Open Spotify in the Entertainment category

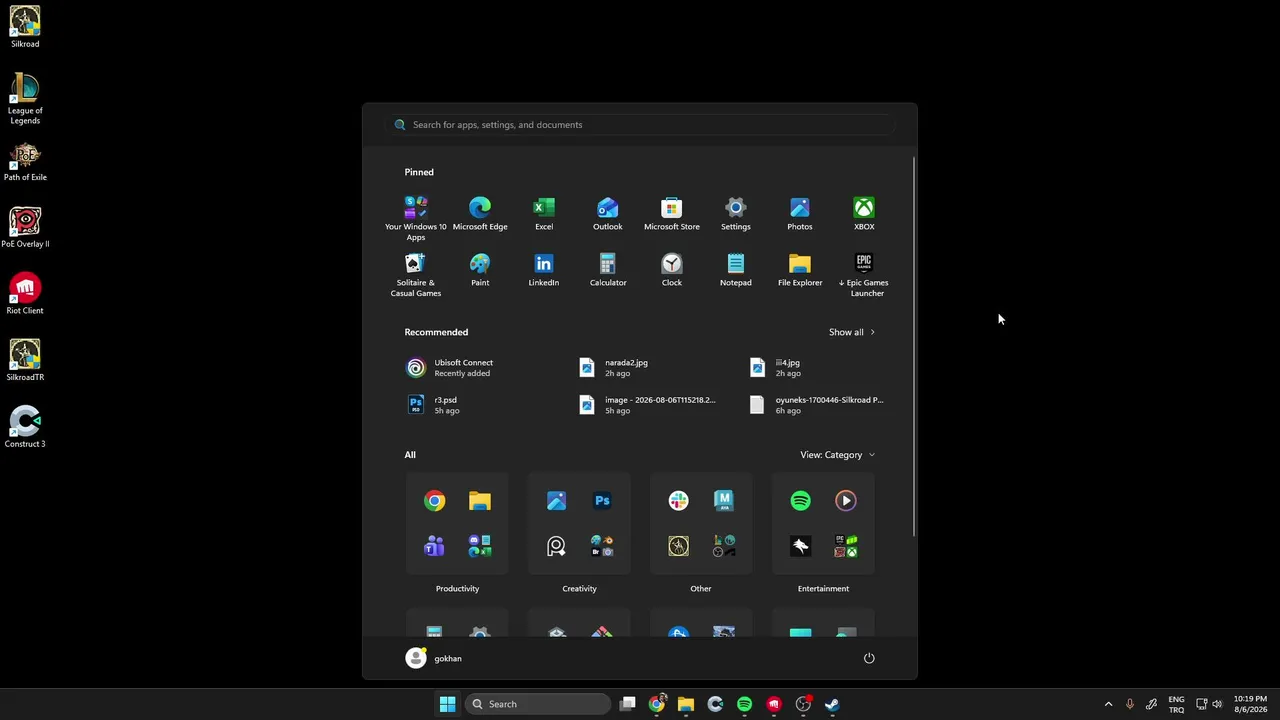click(x=801, y=501)
